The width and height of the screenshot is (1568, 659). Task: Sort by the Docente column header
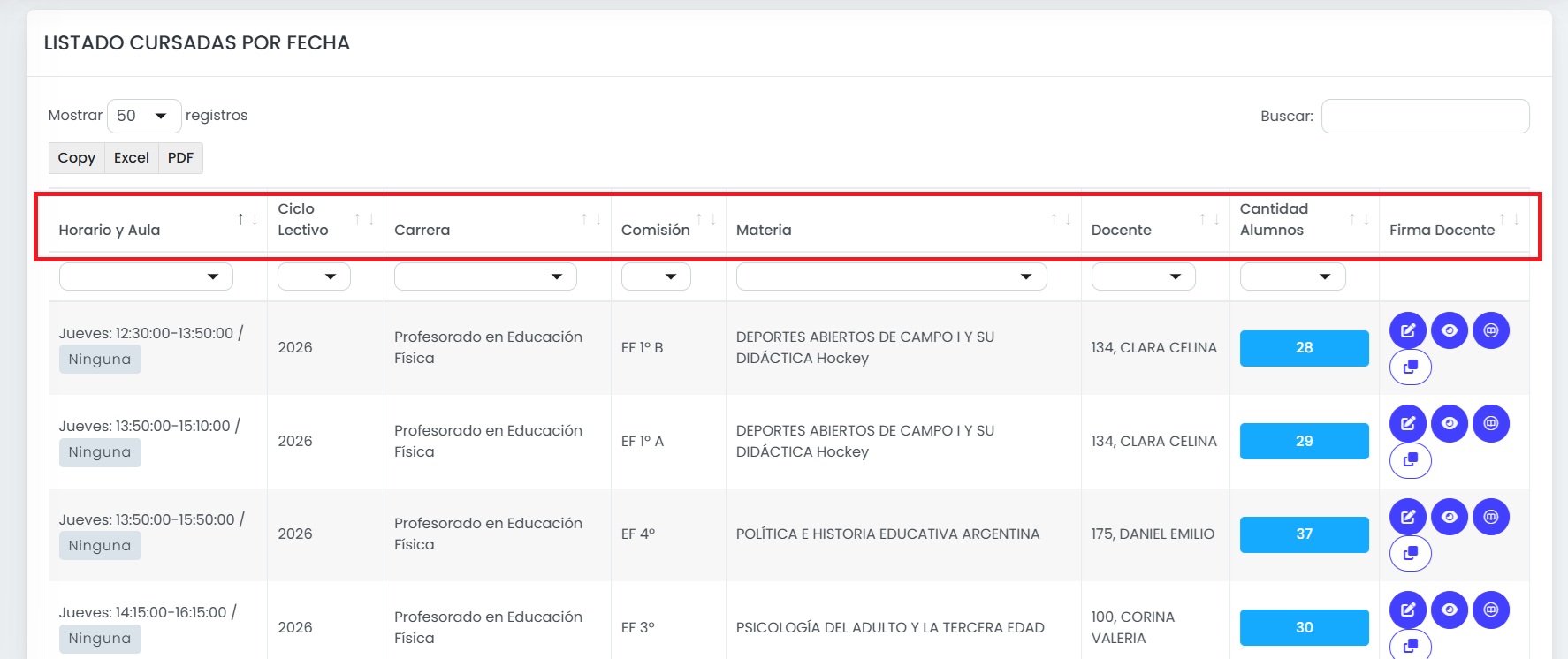(x=1155, y=220)
